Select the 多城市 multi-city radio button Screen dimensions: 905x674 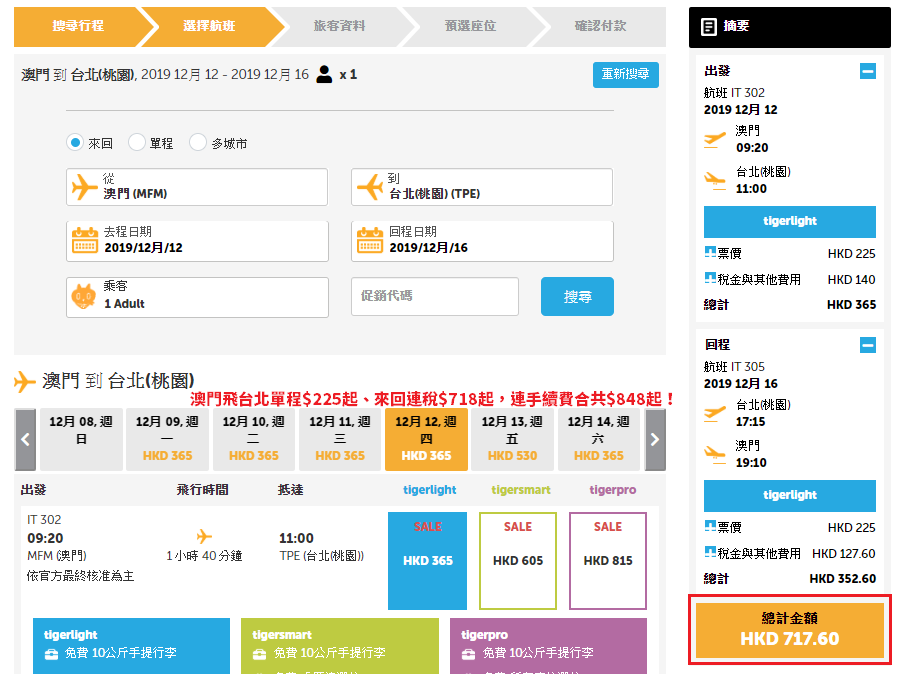click(x=198, y=142)
